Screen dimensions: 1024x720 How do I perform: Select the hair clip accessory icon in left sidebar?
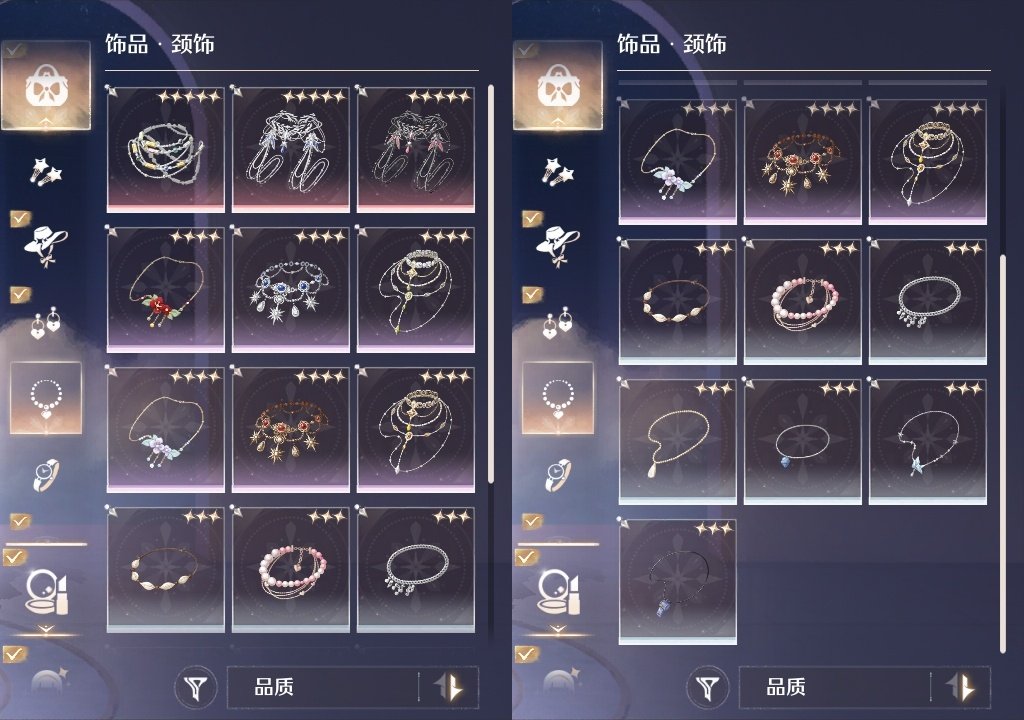[x=45, y=172]
